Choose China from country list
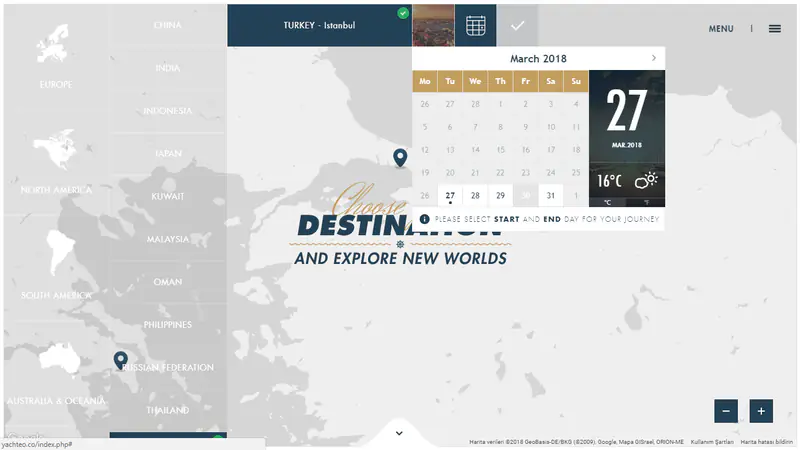The height and width of the screenshot is (450, 800). click(x=167, y=25)
